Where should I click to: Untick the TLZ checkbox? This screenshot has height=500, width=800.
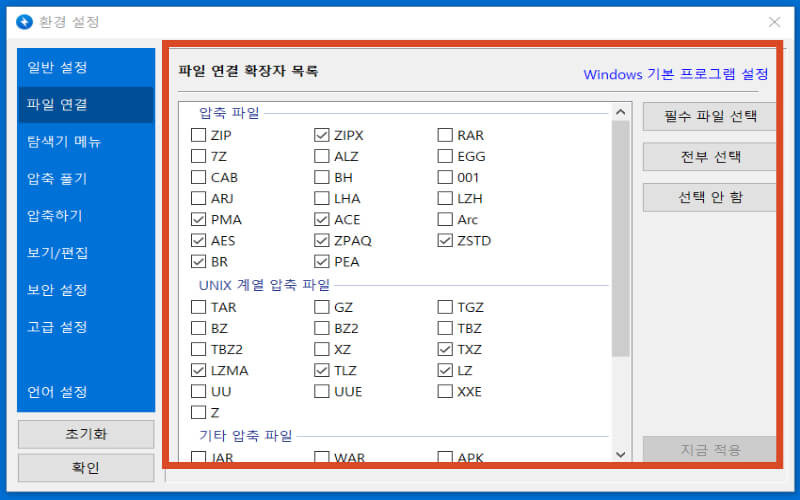click(321, 370)
